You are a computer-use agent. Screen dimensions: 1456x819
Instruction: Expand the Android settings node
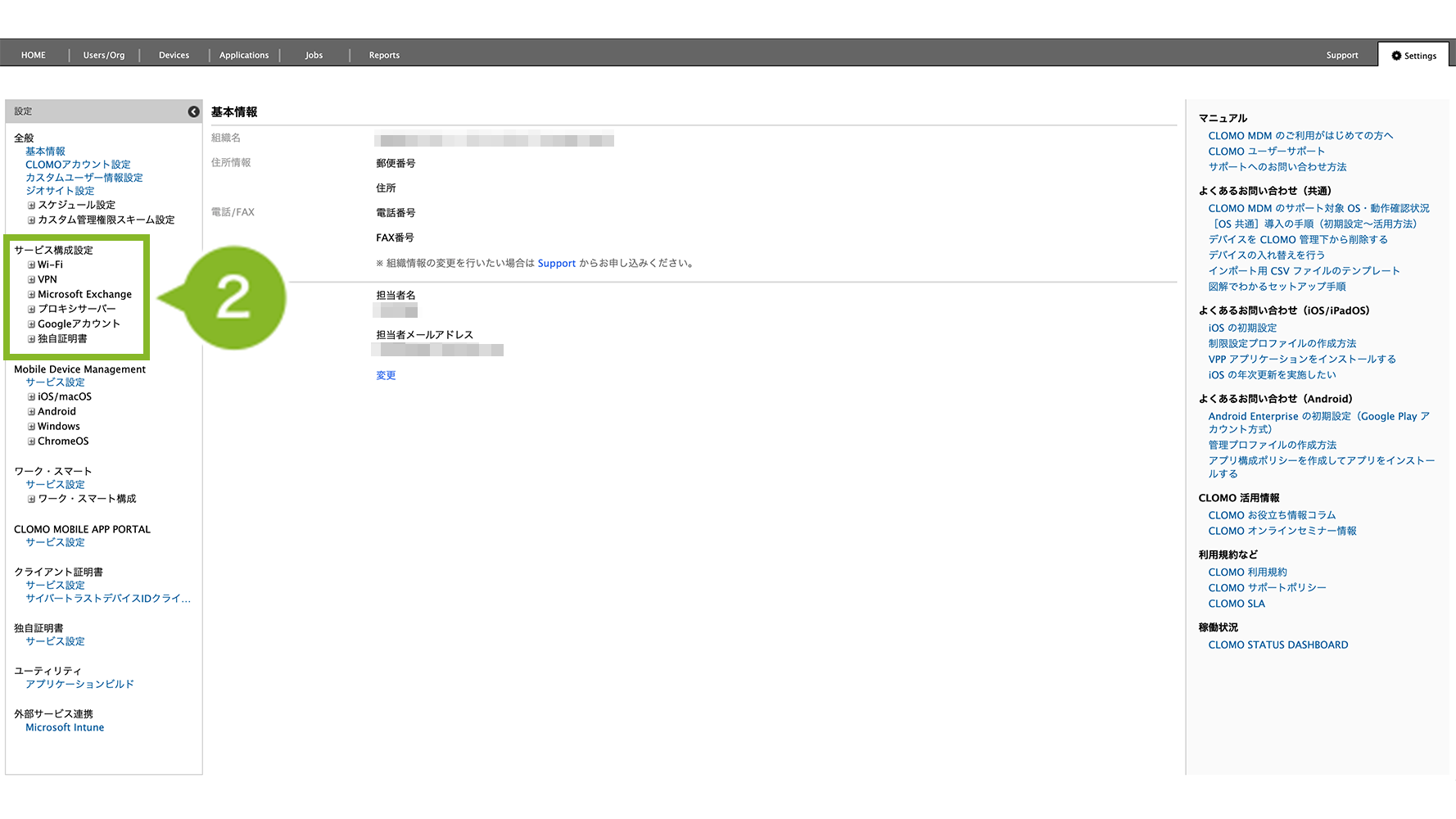tap(31, 412)
